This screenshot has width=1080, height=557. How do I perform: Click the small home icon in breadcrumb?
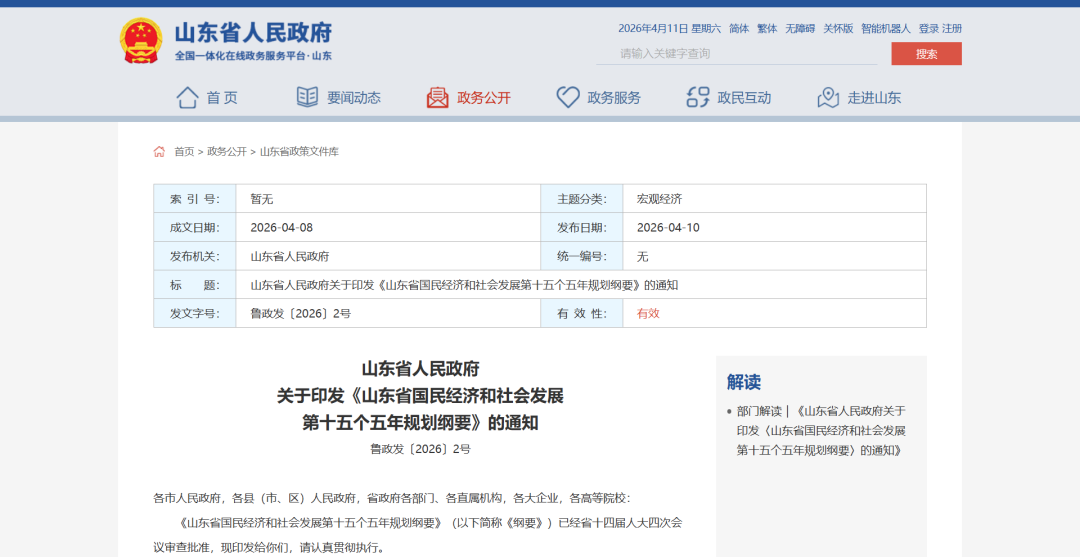pyautogui.click(x=159, y=152)
